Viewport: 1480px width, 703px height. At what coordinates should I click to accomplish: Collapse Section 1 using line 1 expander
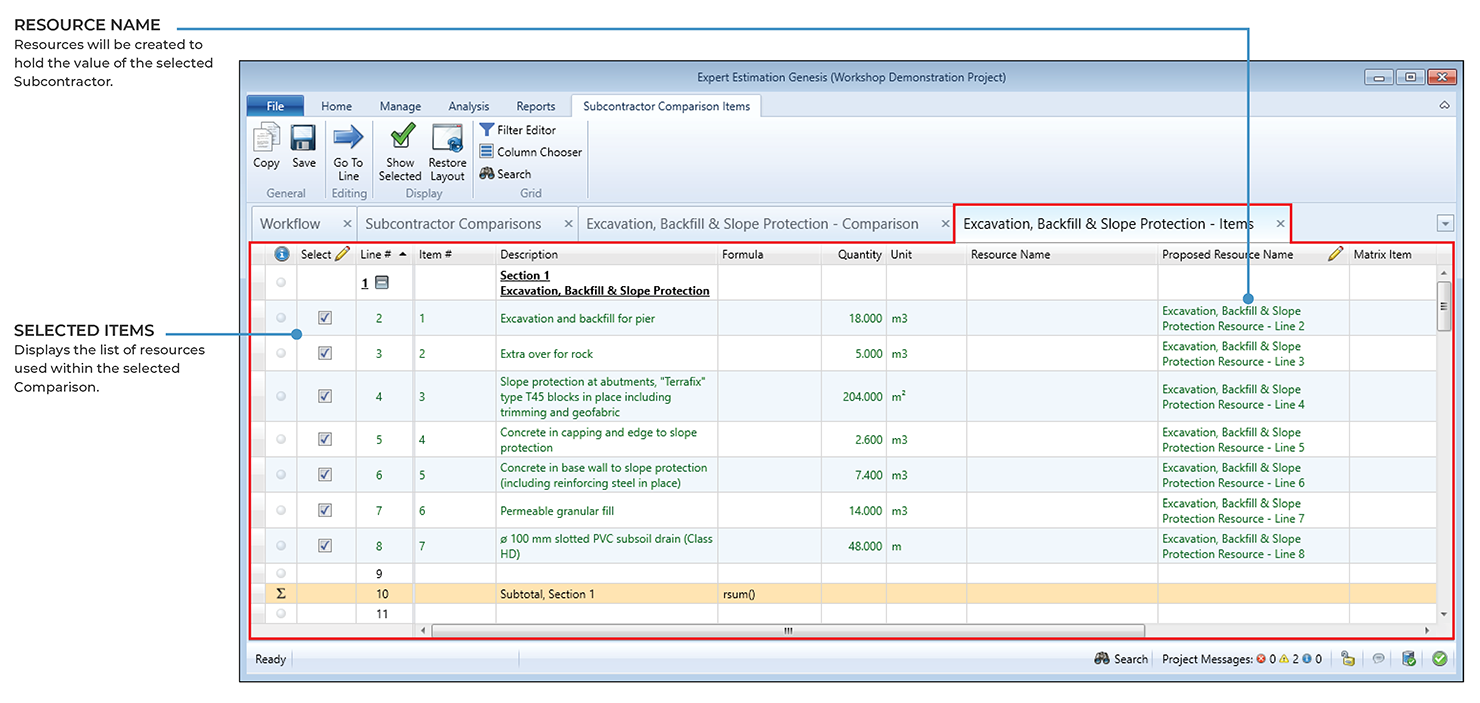click(382, 283)
